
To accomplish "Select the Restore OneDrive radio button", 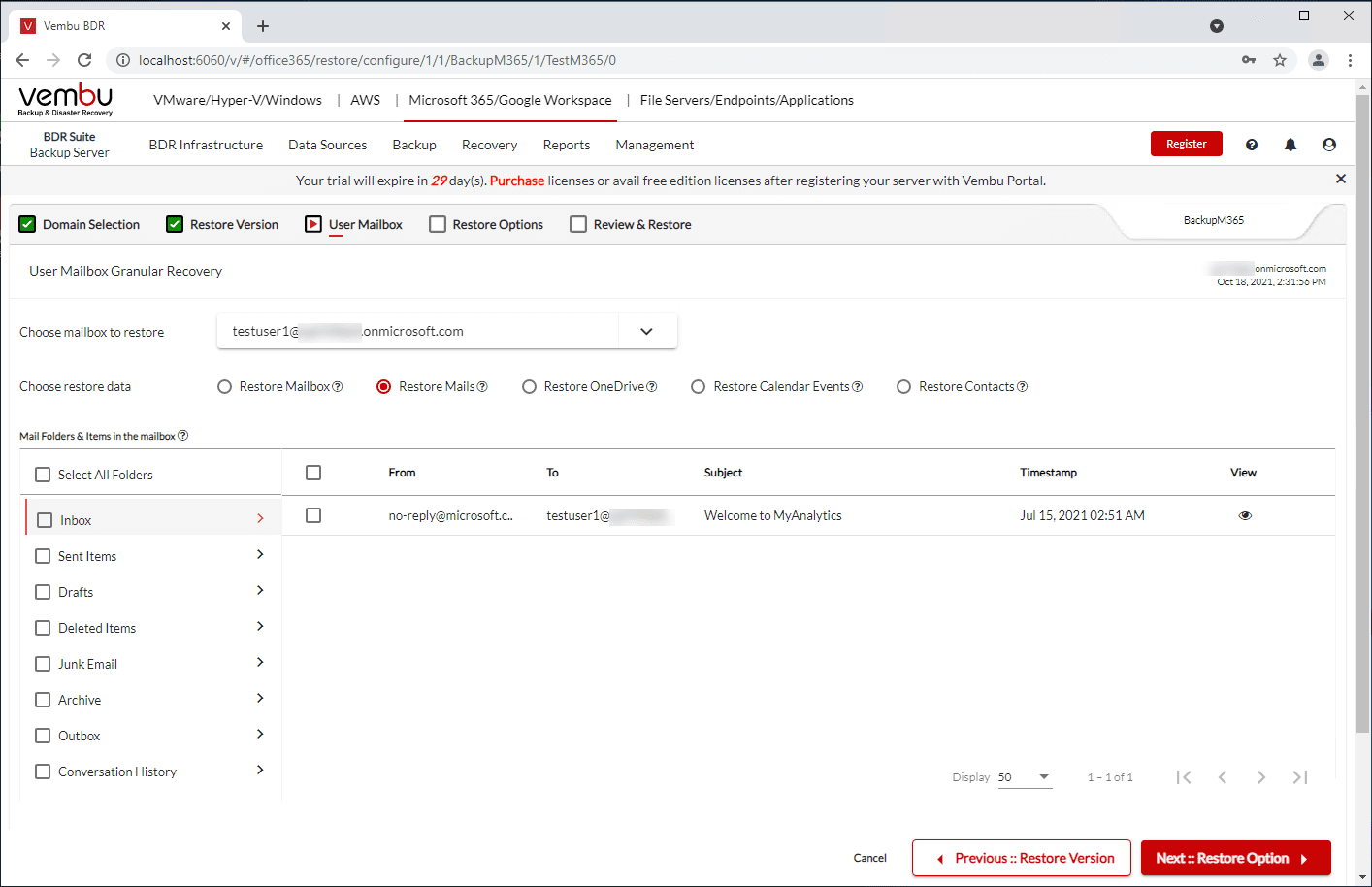I will point(529,387).
